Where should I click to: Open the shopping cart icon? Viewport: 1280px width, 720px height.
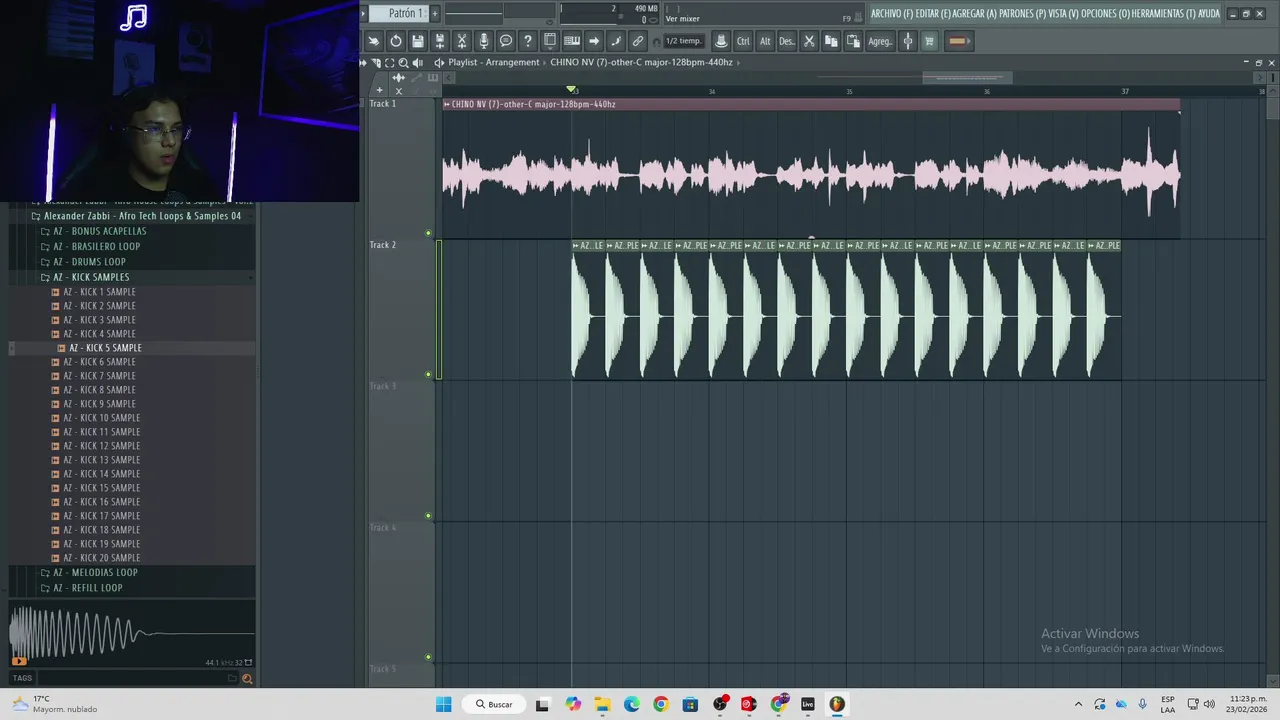pos(929,41)
